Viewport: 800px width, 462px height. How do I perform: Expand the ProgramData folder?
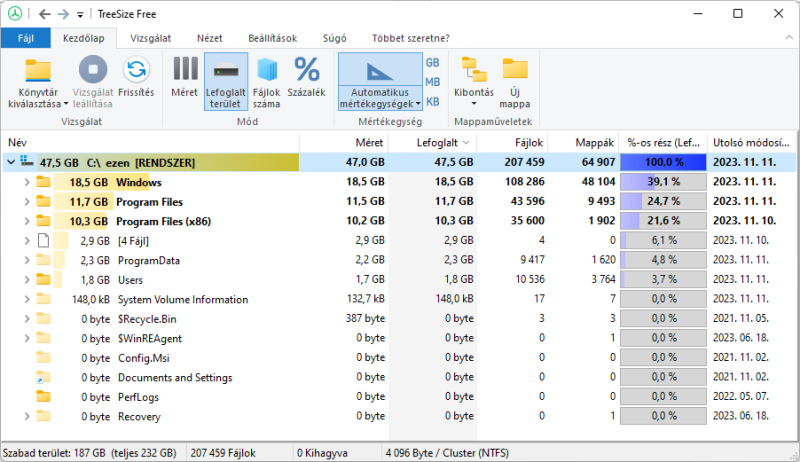coord(27,260)
